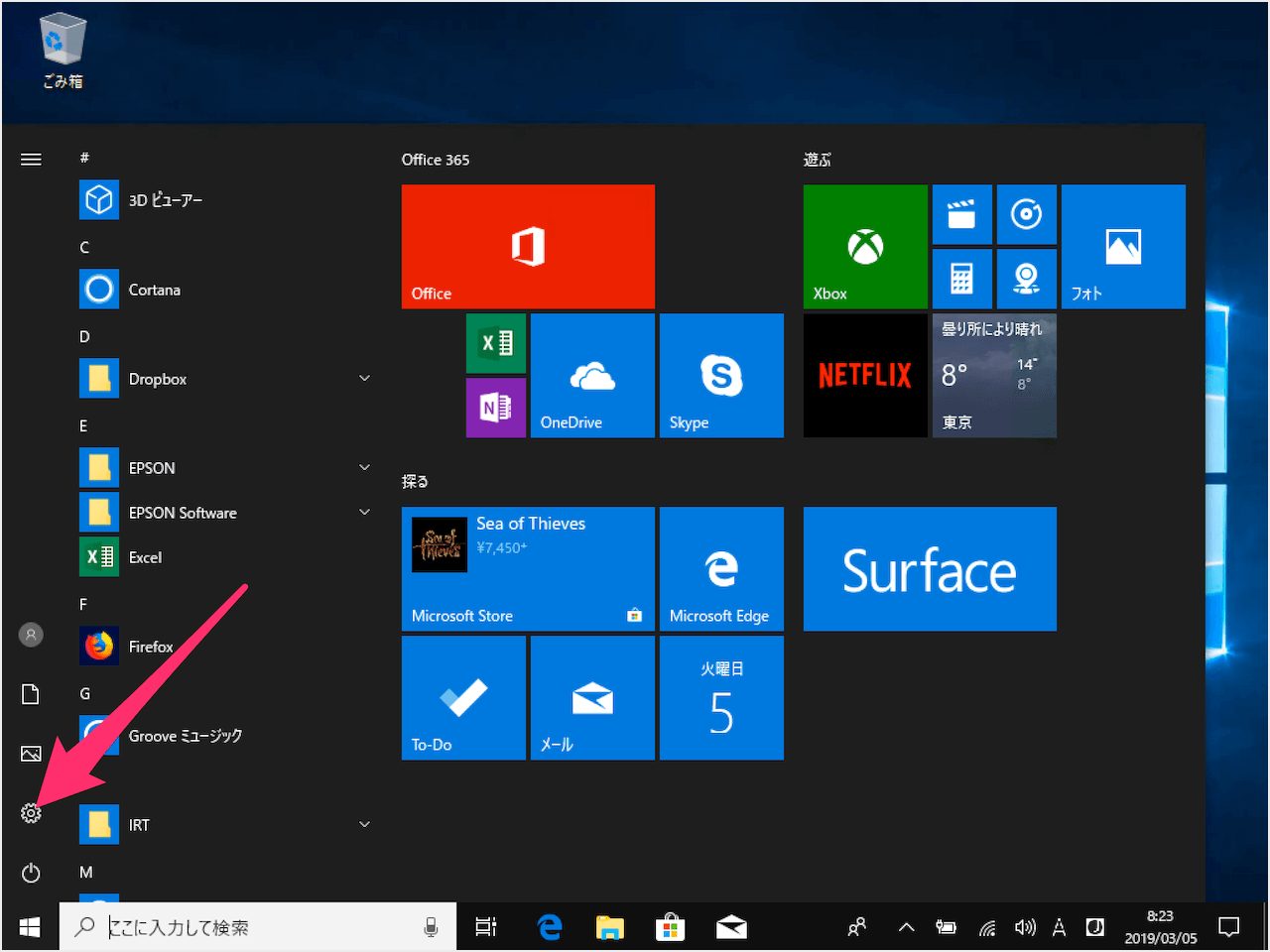Expand the IRT folder chevron

point(364,825)
